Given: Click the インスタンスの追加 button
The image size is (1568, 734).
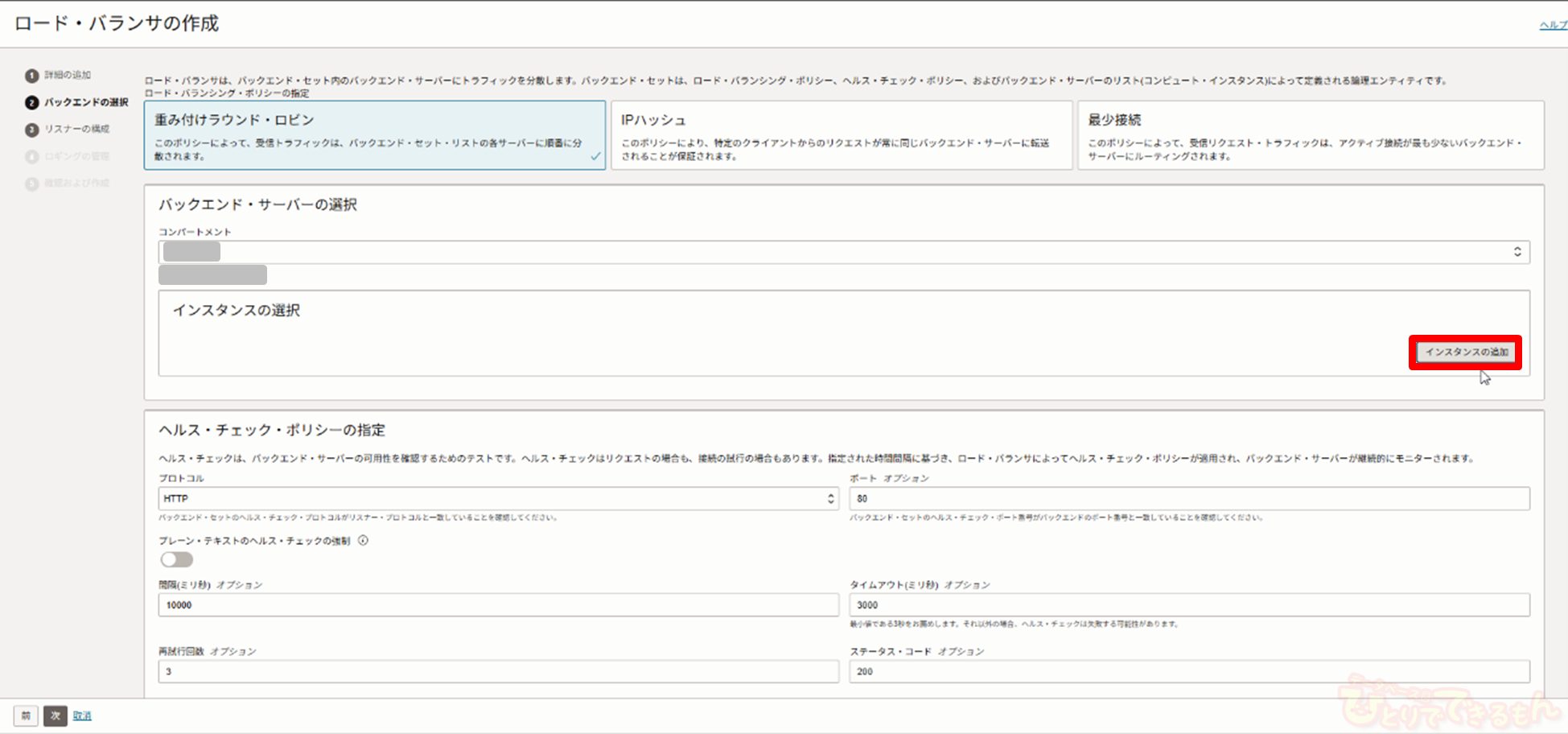Looking at the screenshot, I should pos(1465,353).
